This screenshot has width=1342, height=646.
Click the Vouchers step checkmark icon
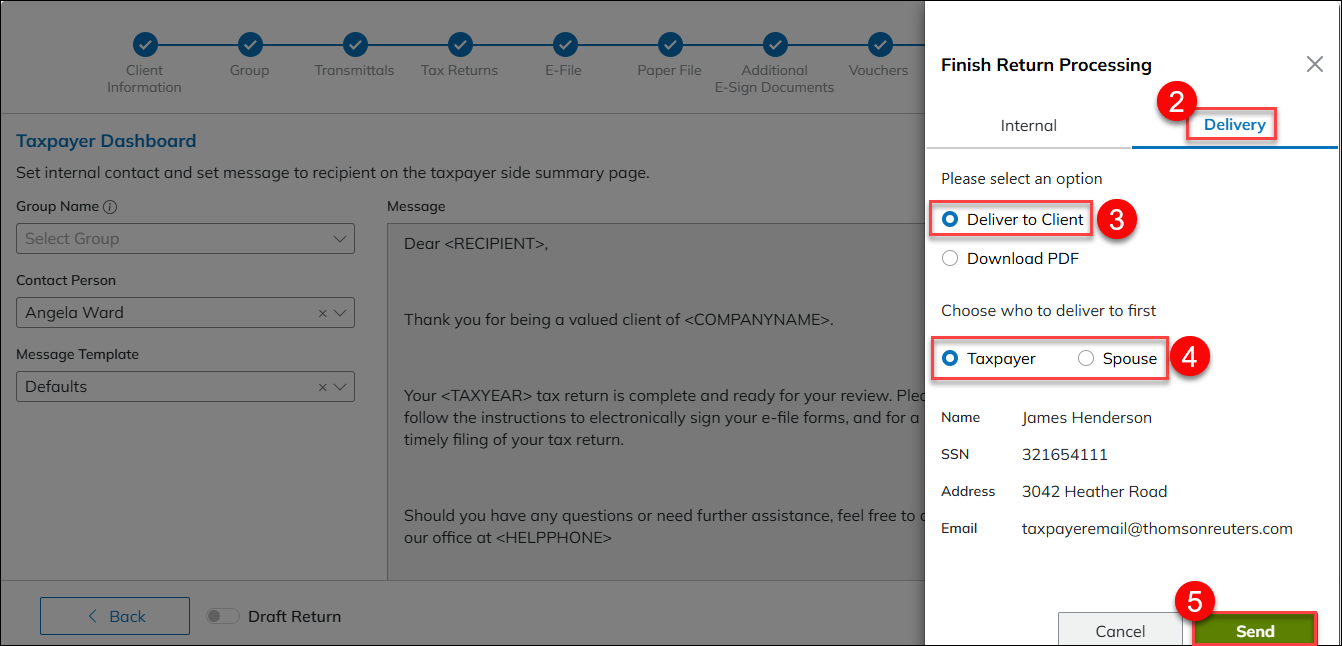pyautogui.click(x=880, y=44)
